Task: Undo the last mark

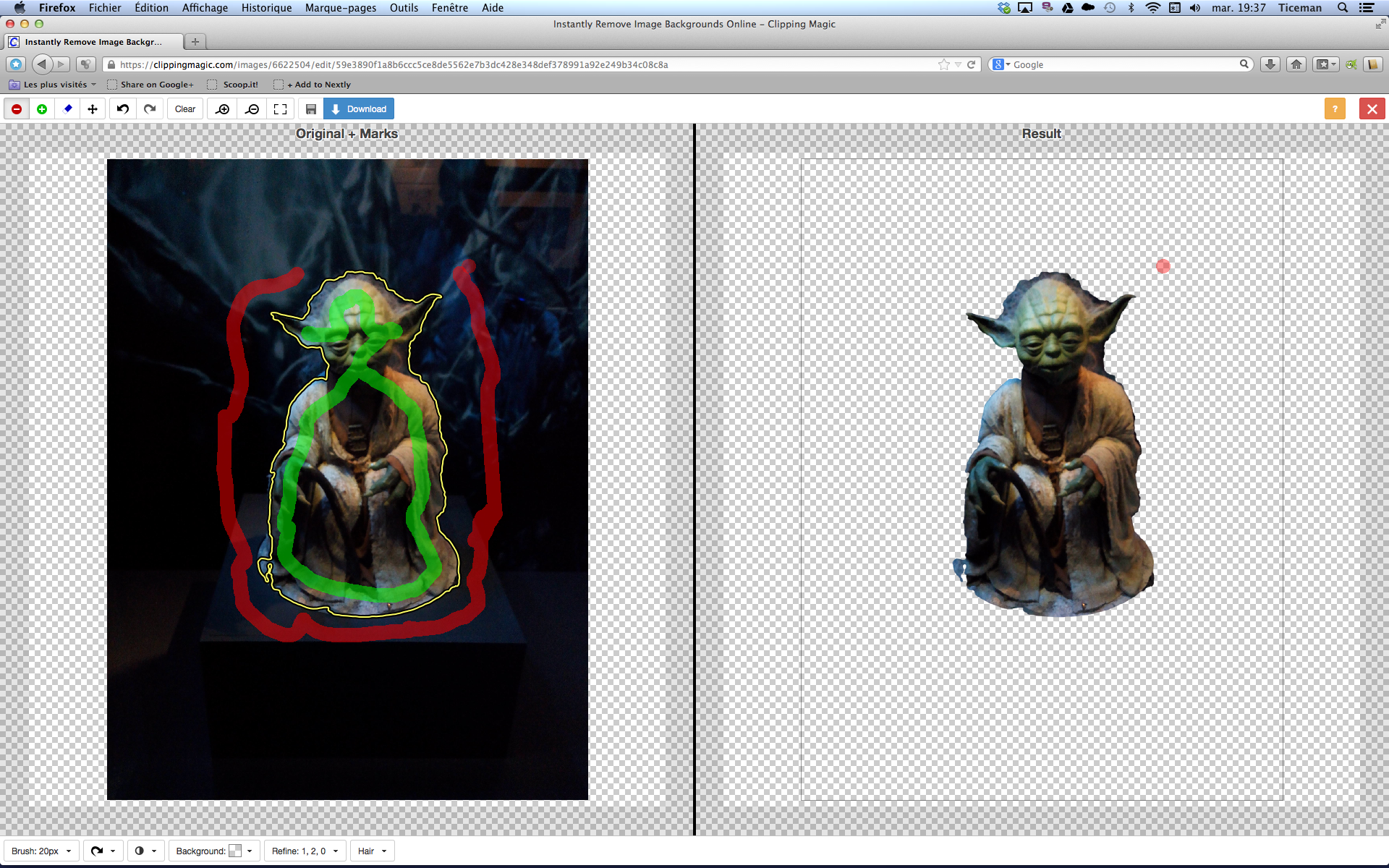Action: (x=123, y=109)
